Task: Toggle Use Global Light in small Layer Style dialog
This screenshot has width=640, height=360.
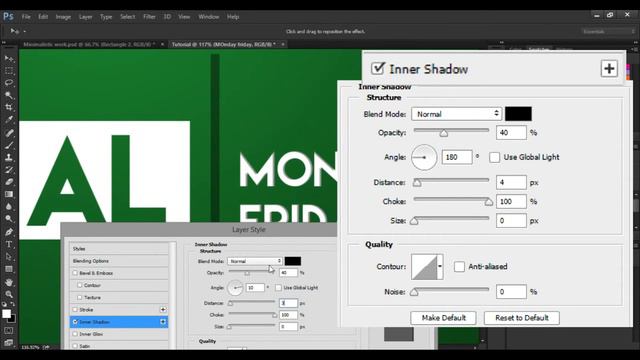Action: [278, 288]
